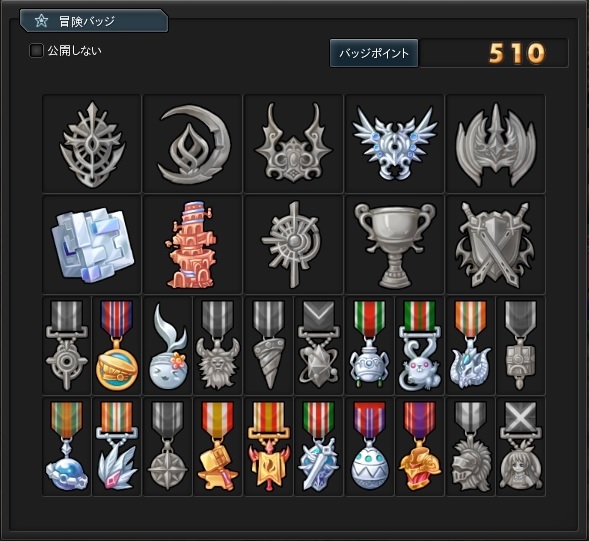Click the white rabbit creature medal
The width and height of the screenshot is (589, 541).
(419, 345)
